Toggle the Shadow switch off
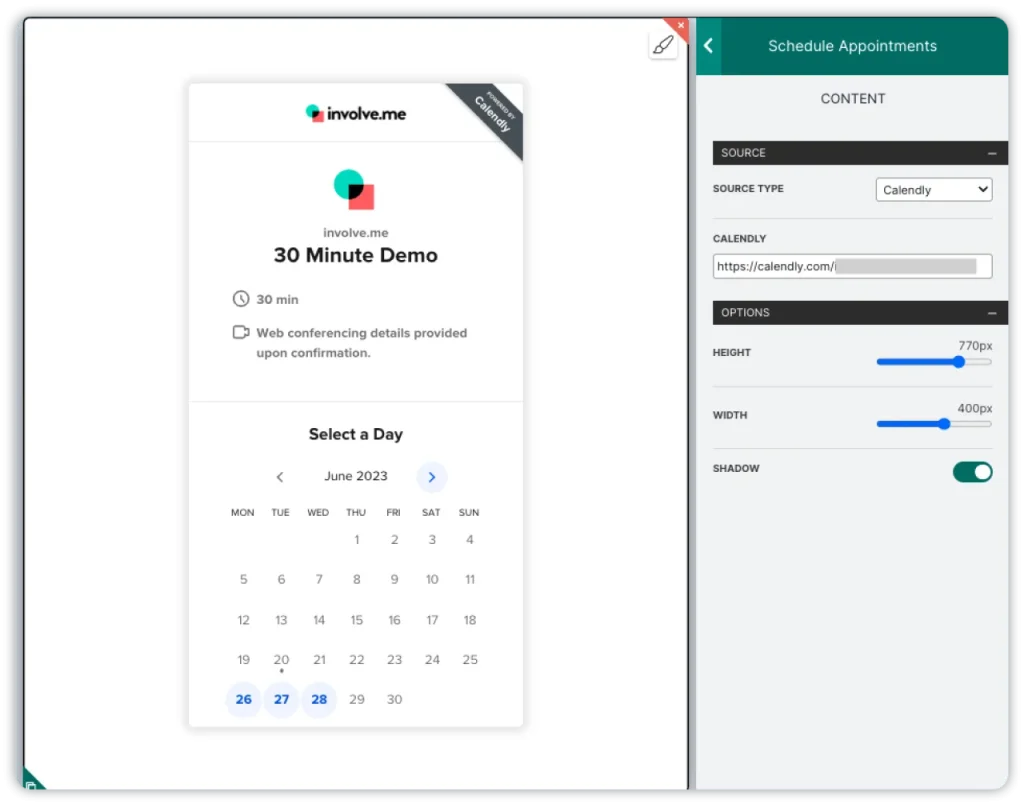 (x=972, y=472)
